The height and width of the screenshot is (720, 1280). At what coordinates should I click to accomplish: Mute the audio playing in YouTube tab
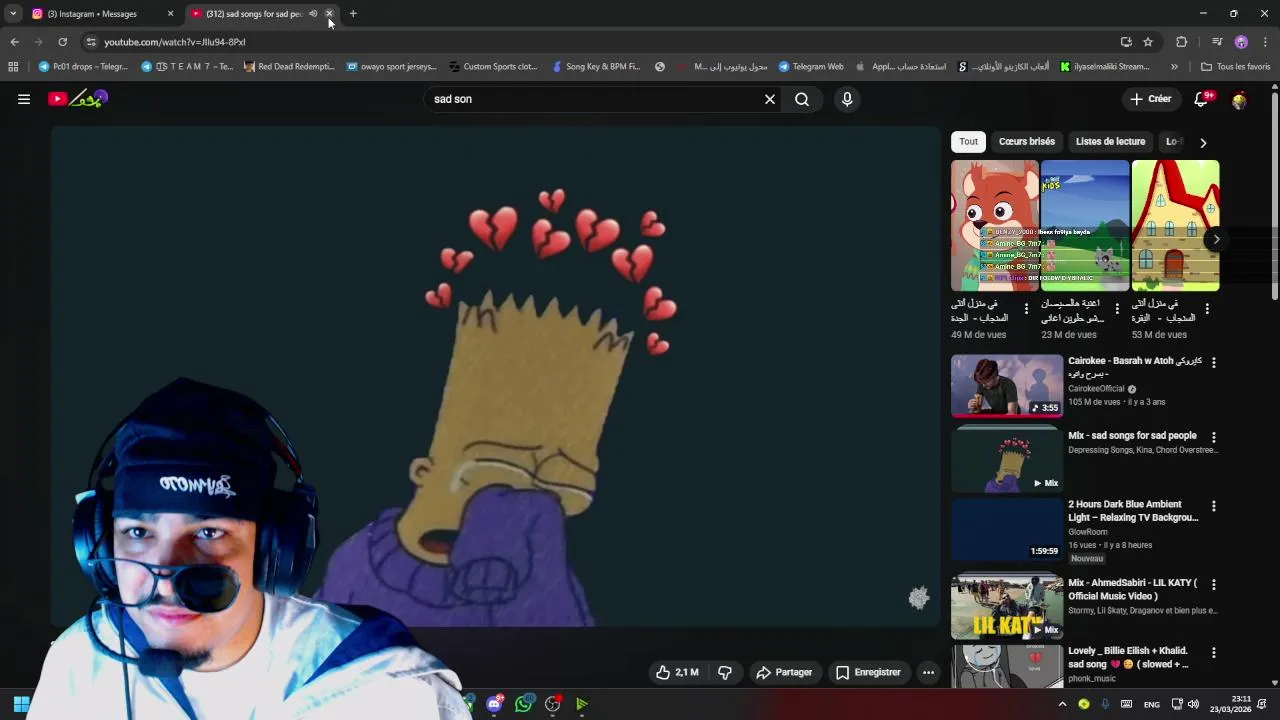[313, 14]
